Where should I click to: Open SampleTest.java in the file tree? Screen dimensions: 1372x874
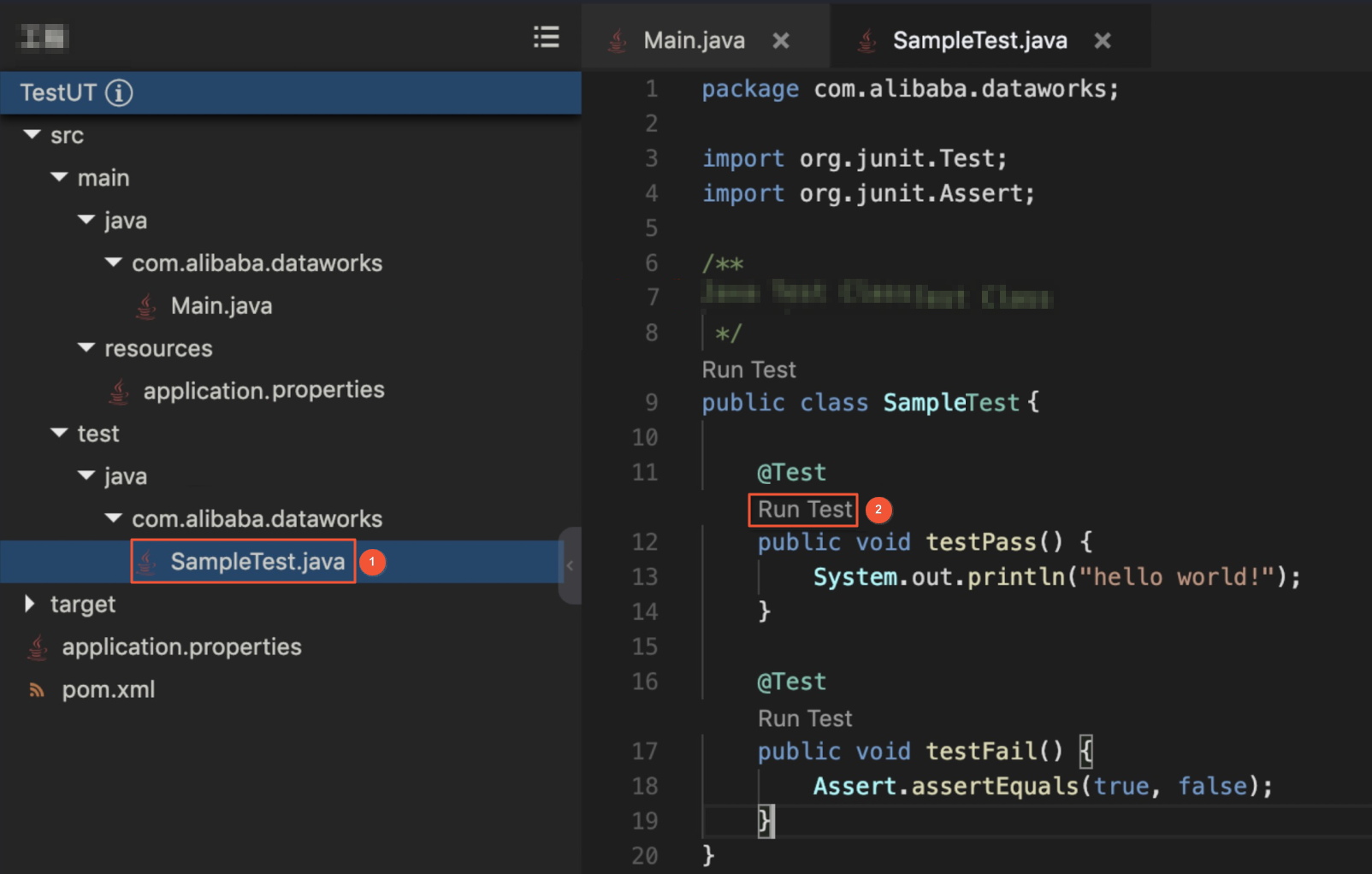(x=257, y=562)
